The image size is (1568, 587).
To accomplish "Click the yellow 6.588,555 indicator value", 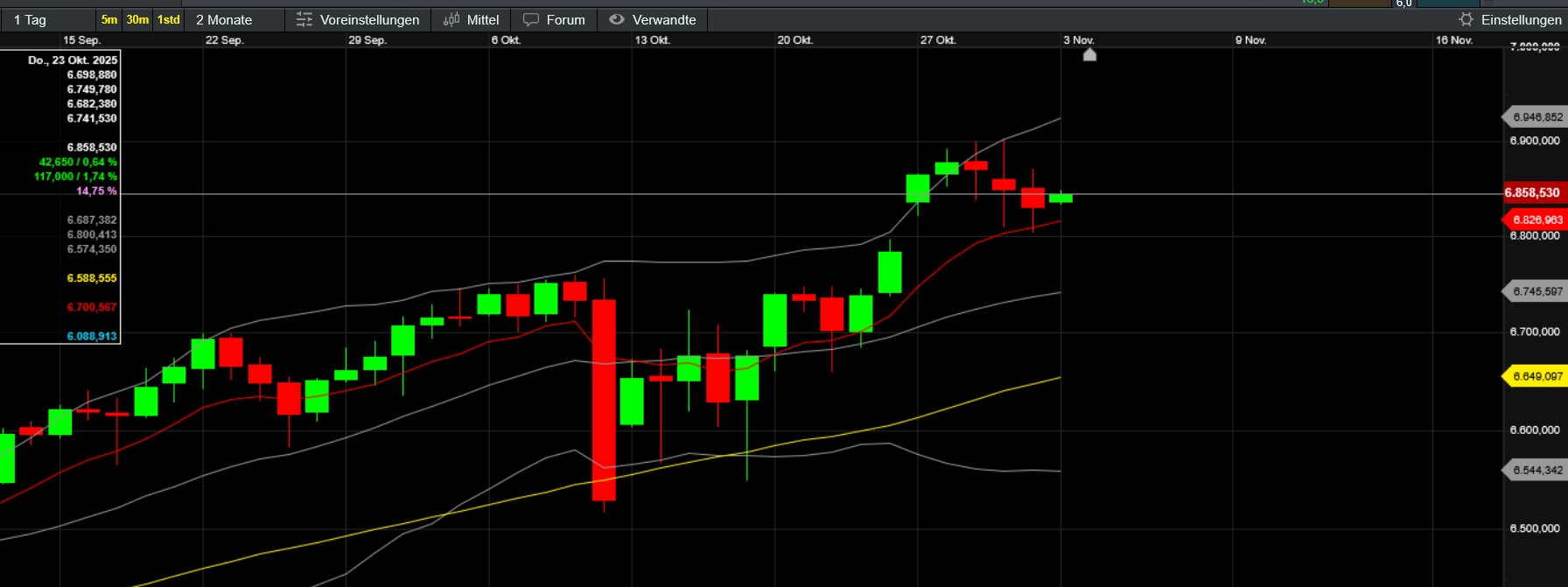I will (x=92, y=277).
